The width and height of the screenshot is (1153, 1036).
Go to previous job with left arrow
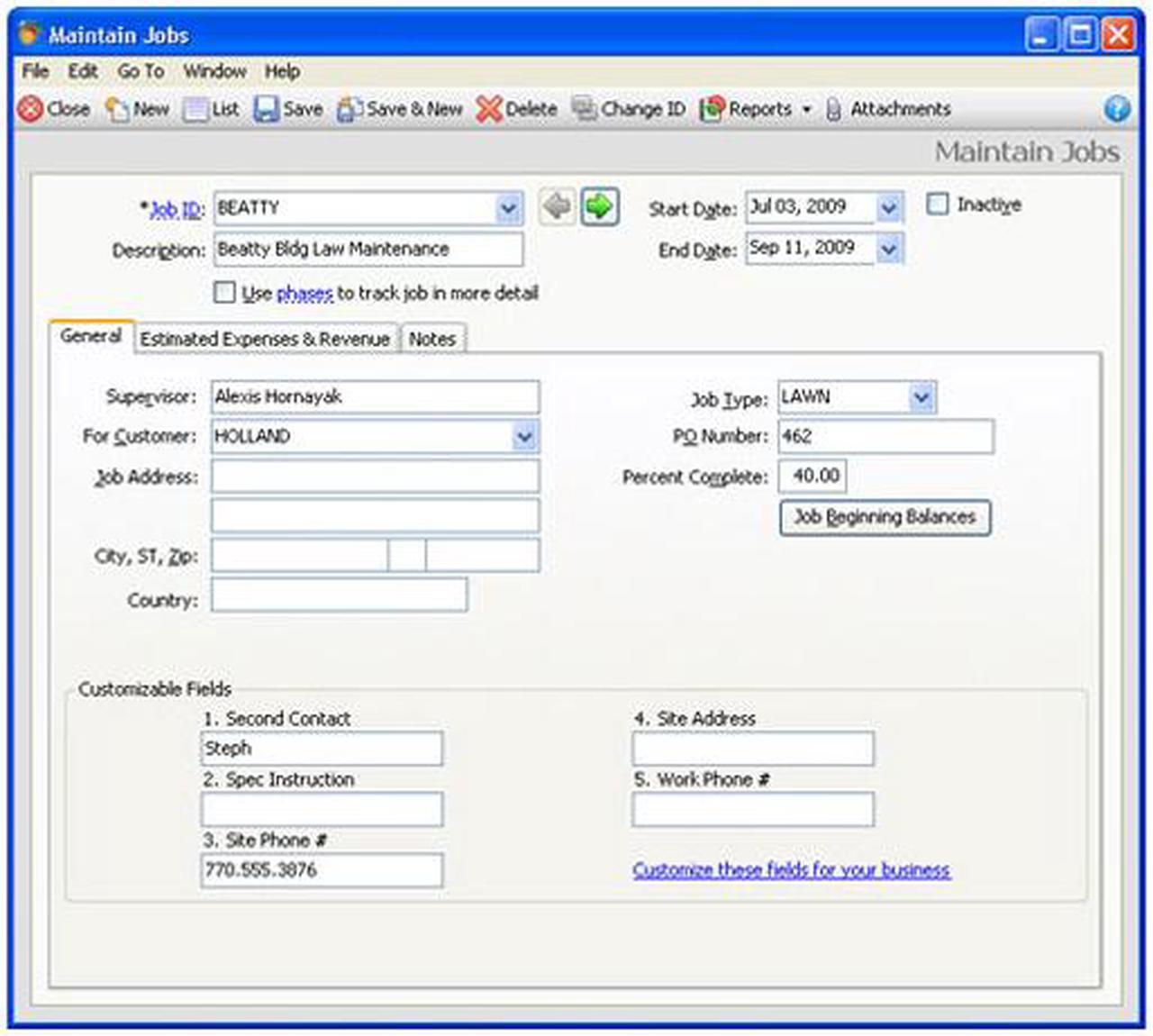point(558,207)
